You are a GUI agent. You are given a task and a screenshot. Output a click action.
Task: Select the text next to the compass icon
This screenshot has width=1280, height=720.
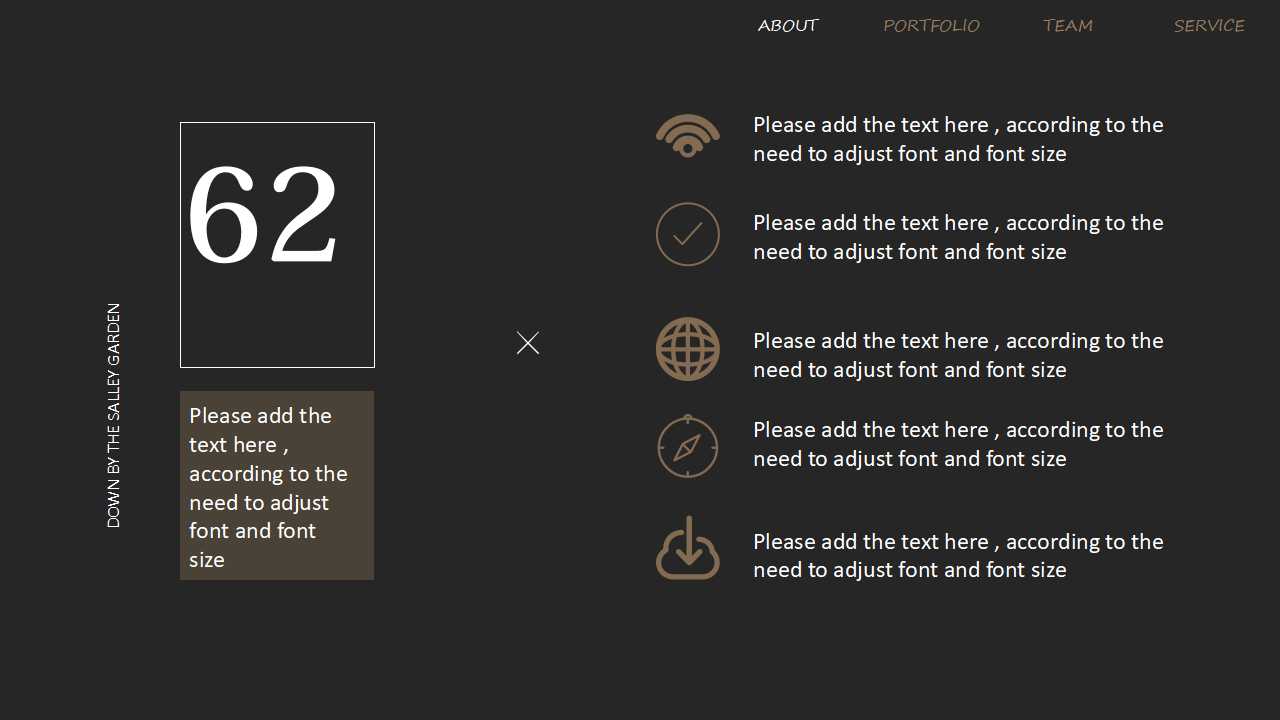[958, 444]
